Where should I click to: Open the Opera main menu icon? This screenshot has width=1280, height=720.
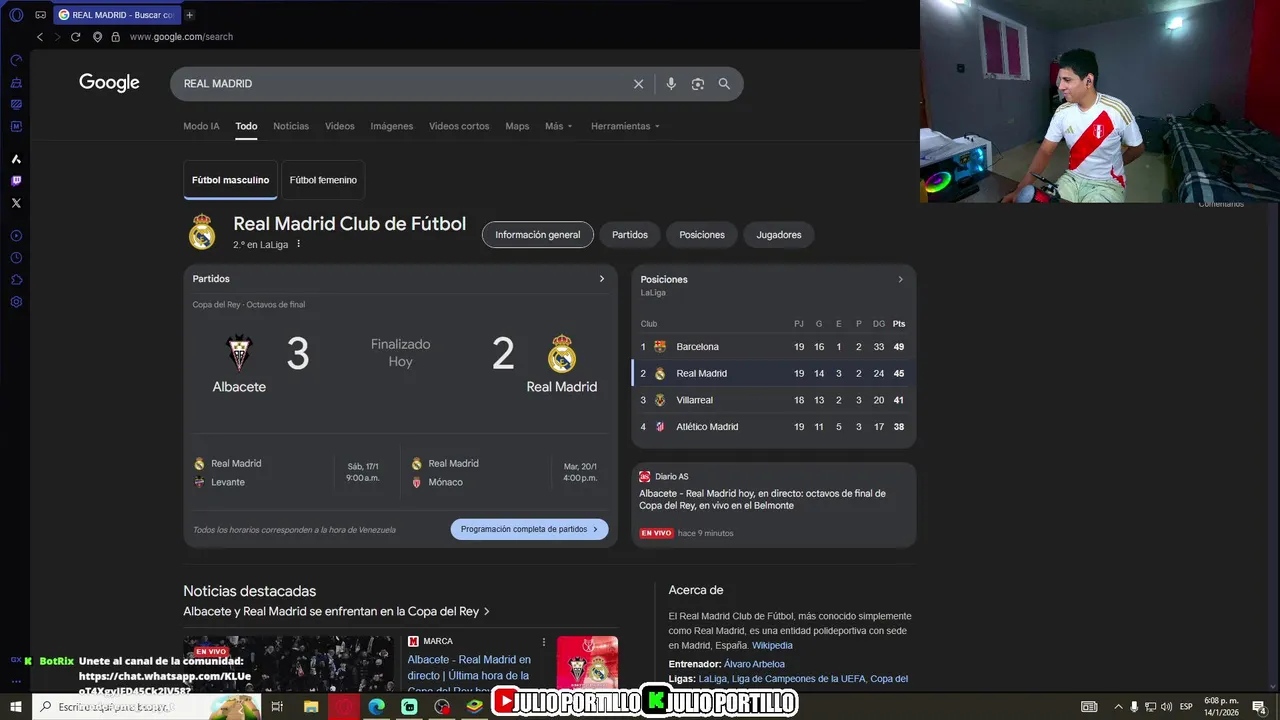[16, 15]
